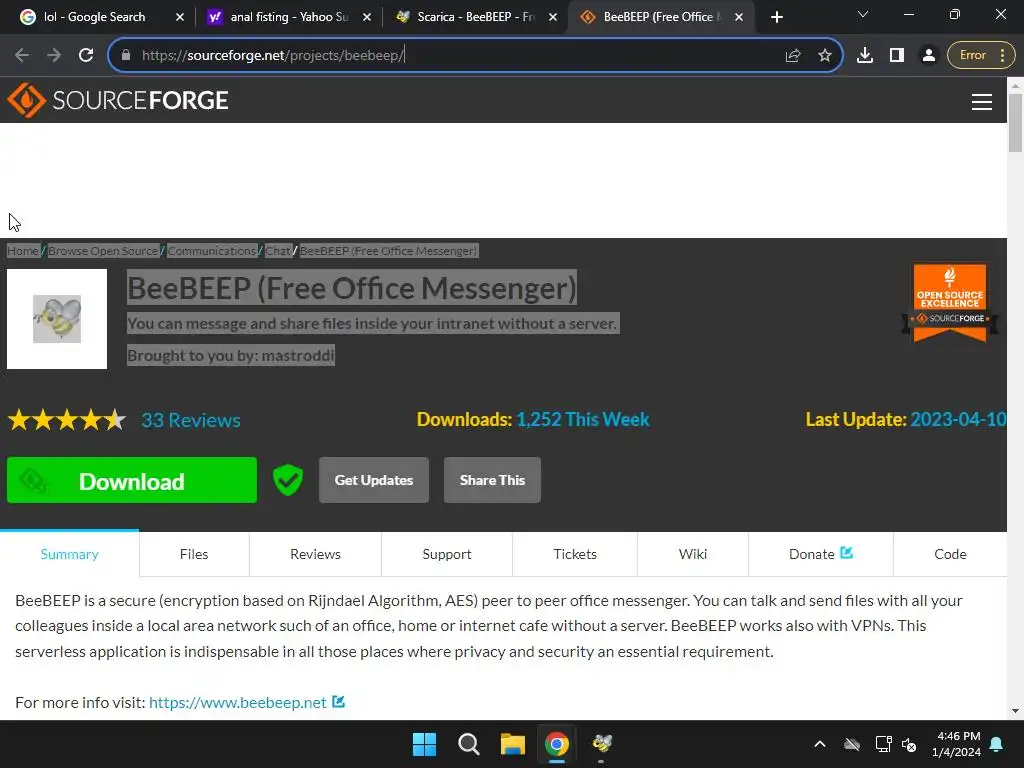The width and height of the screenshot is (1024, 768).
Task: Select the Files tab
Action: tap(194, 554)
